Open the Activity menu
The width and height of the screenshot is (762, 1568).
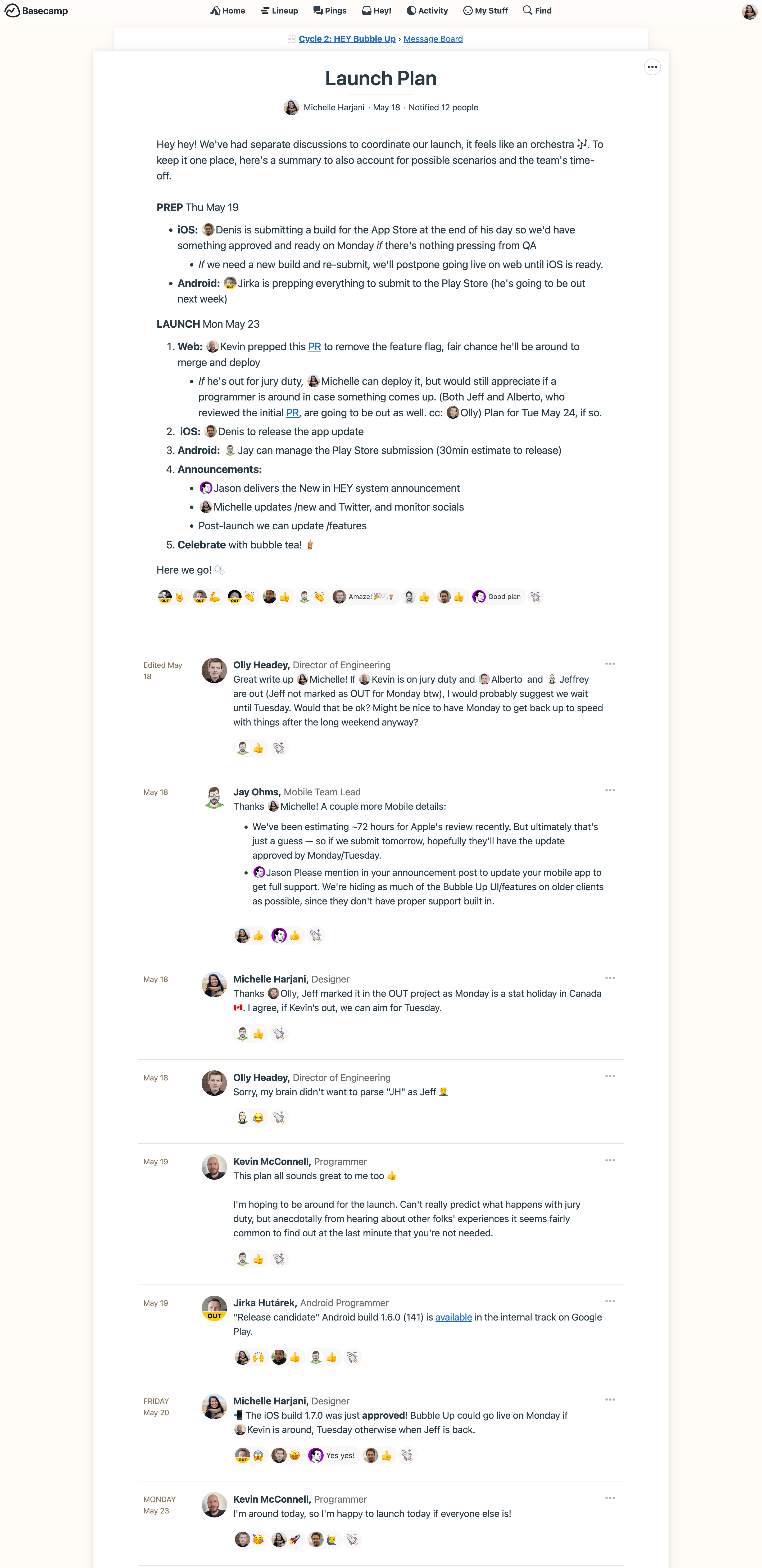coord(427,10)
